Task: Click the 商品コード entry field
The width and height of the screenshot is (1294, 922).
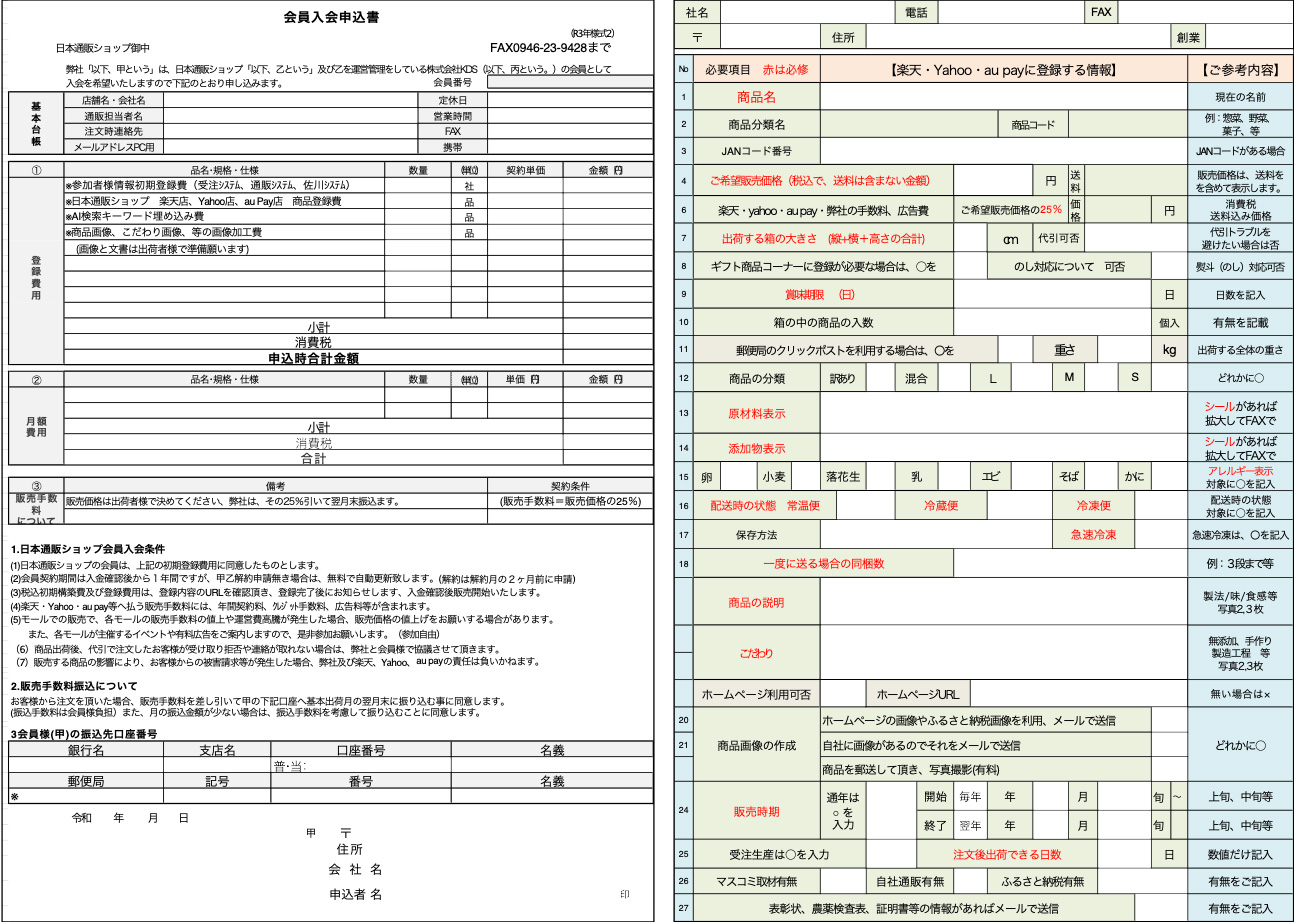Action: point(1128,125)
